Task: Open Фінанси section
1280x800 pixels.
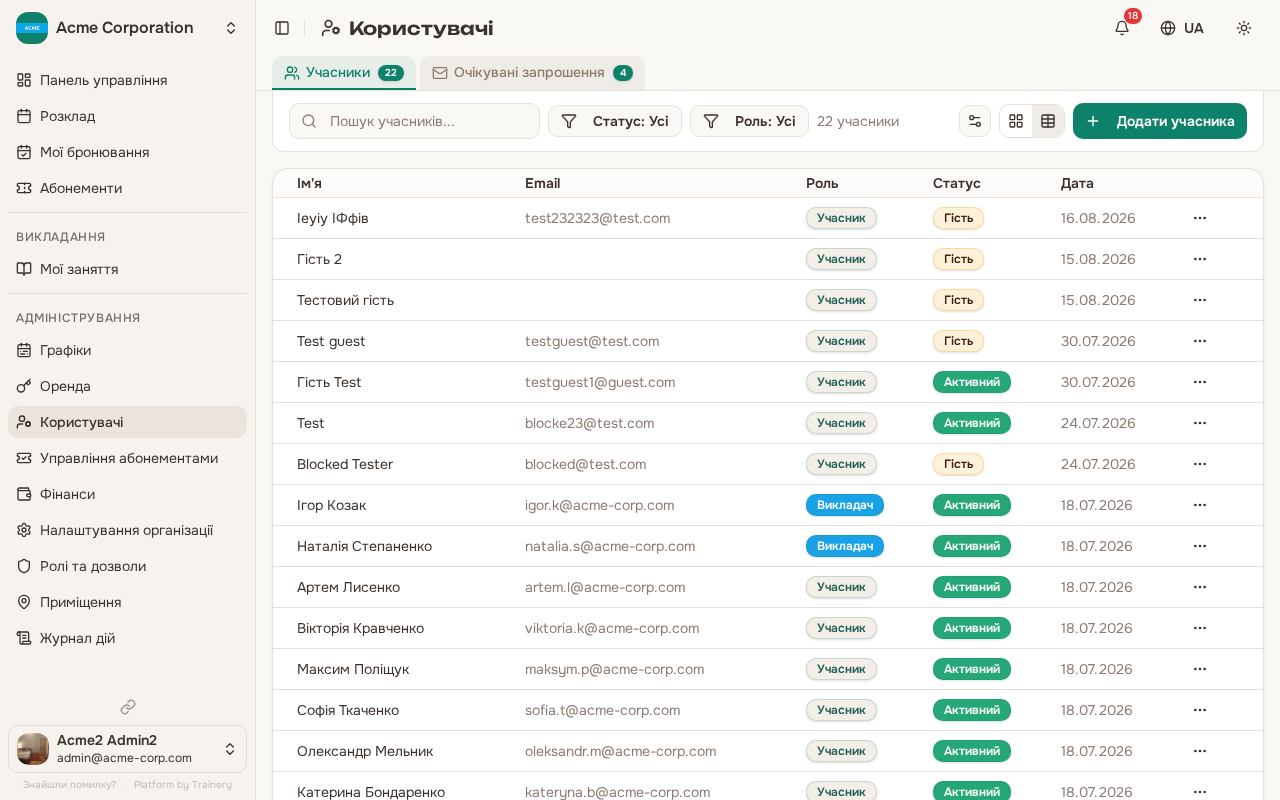Action: [127, 494]
